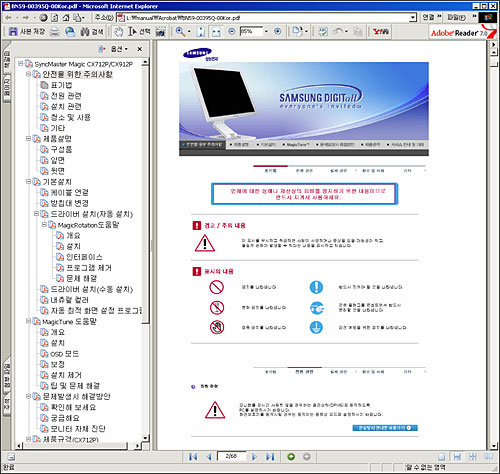Choose the Select (선택) text tool
Image resolution: width=500 pixels, height=474 pixels.
[139, 32]
